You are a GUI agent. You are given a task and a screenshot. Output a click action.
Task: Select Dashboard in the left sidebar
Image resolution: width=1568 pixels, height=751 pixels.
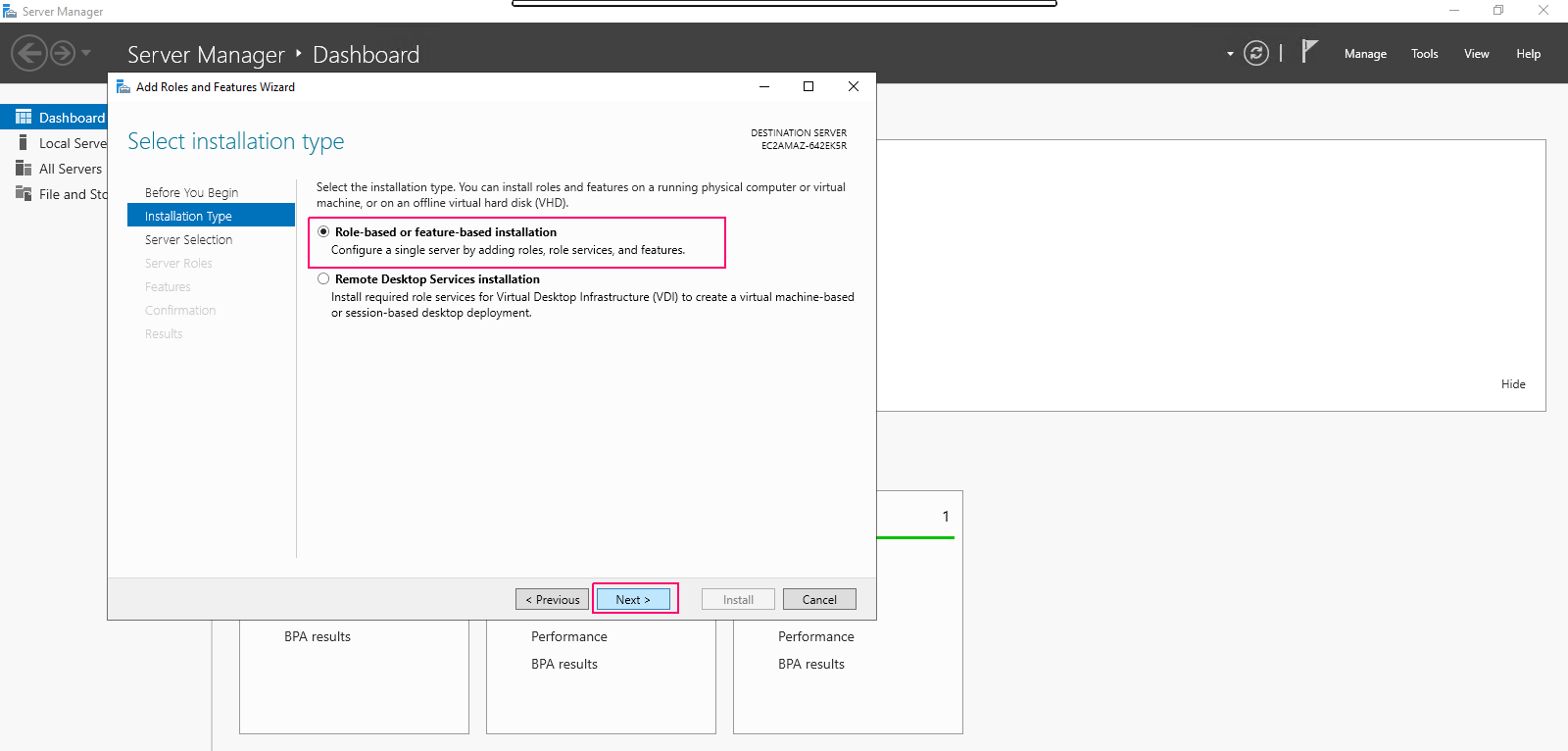(54, 117)
